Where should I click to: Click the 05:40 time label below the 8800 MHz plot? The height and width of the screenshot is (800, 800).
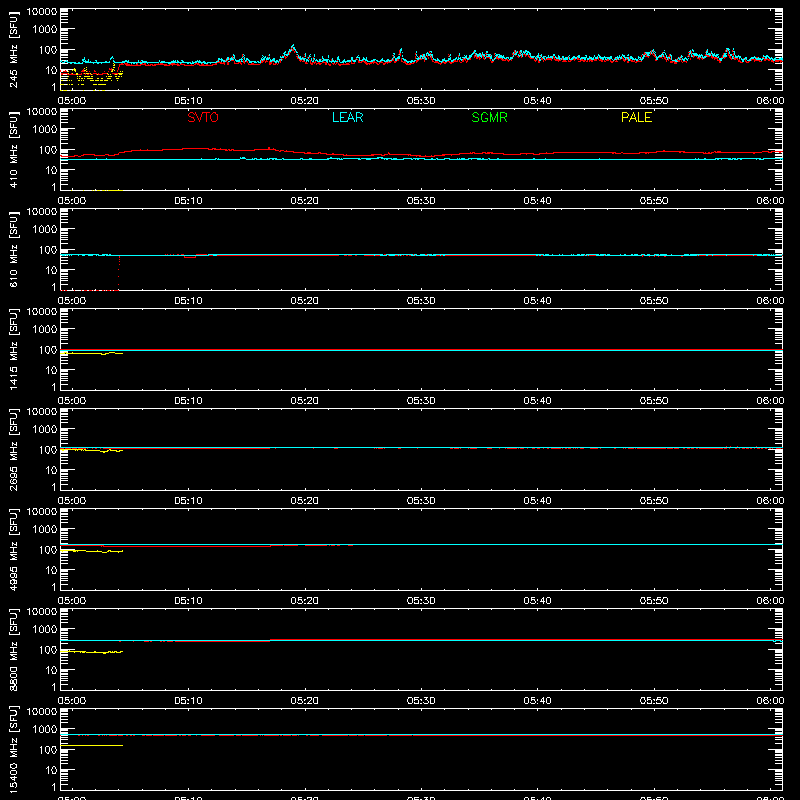pyautogui.click(x=537, y=701)
